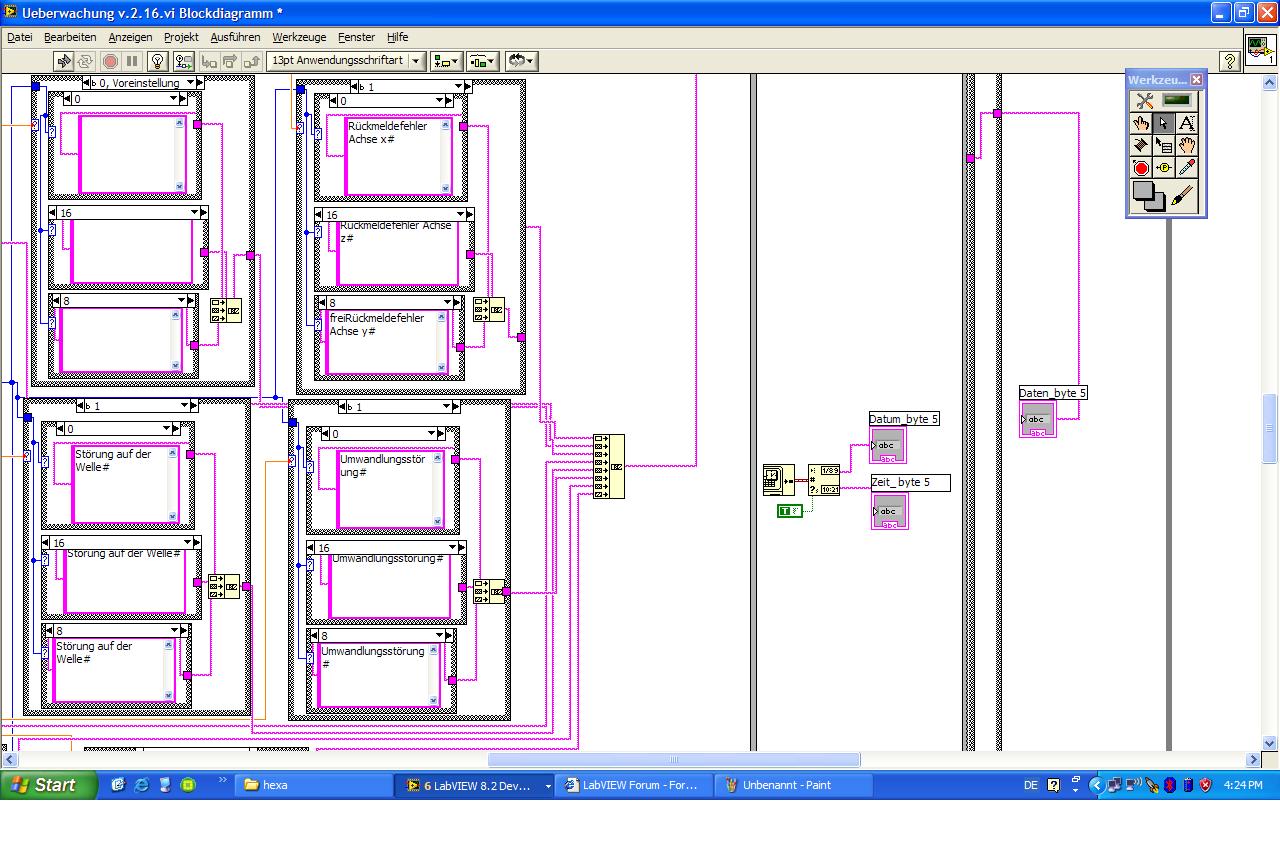Open the '0, Voreinstellung' case selector

pyautogui.click(x=142, y=83)
